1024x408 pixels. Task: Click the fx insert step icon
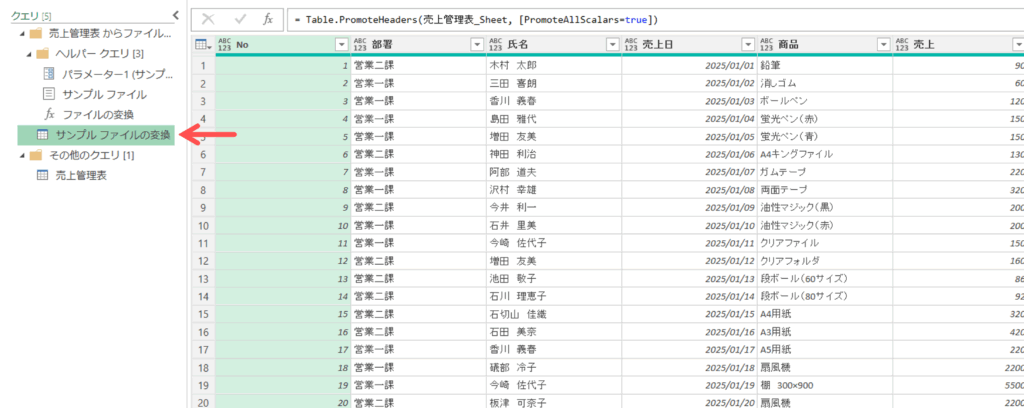tap(267, 19)
